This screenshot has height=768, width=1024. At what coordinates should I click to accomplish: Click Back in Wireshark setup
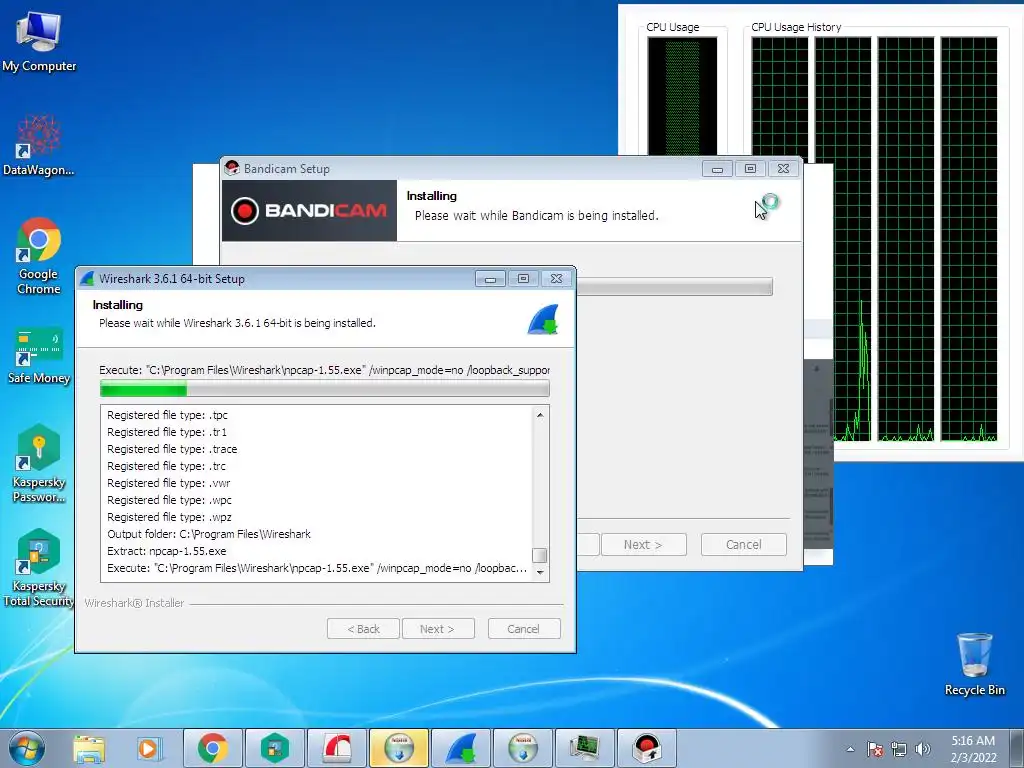click(x=363, y=628)
